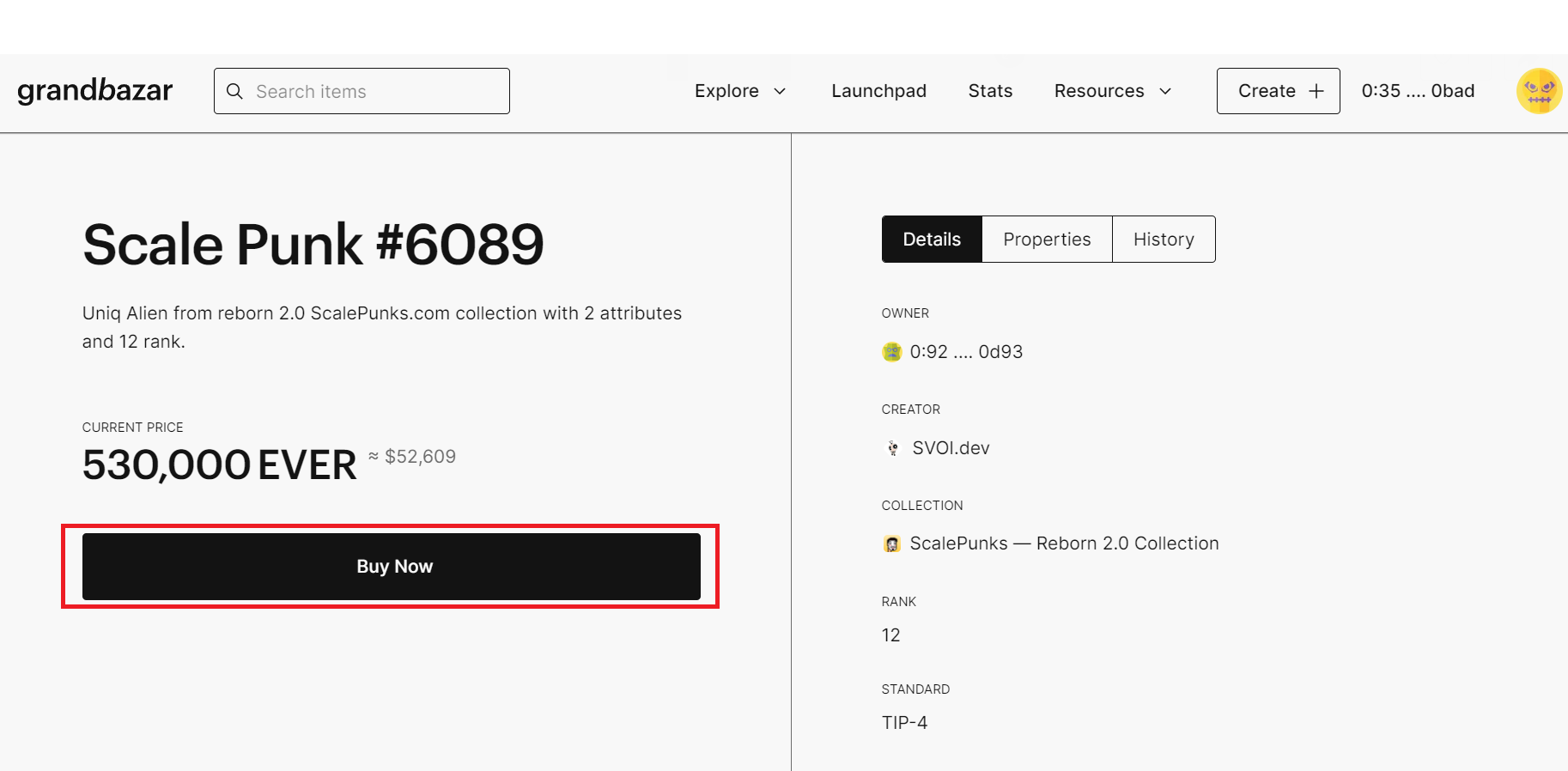Click the SVOI.dev creator icon

tap(892, 448)
